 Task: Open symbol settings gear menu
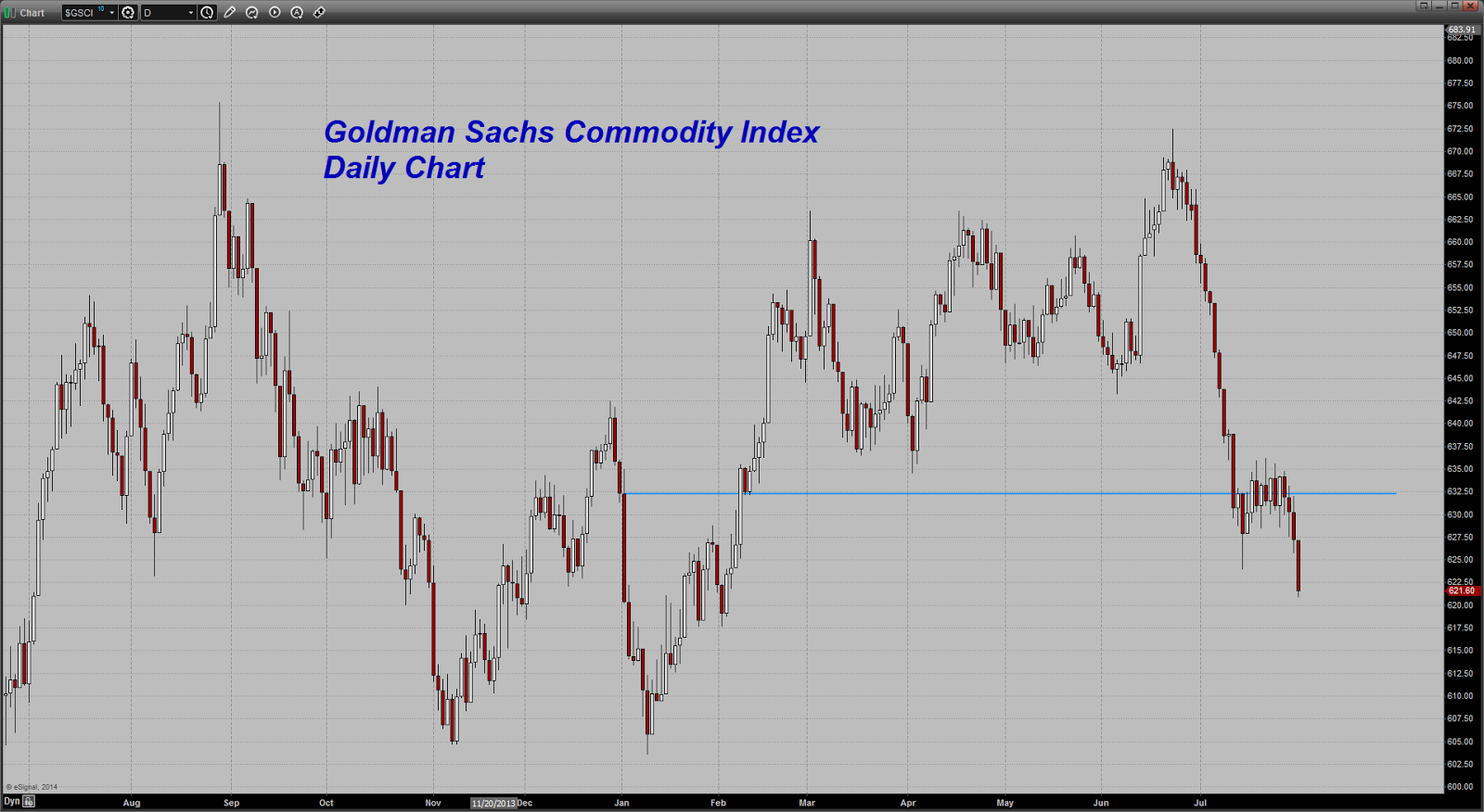pyautogui.click(x=129, y=12)
